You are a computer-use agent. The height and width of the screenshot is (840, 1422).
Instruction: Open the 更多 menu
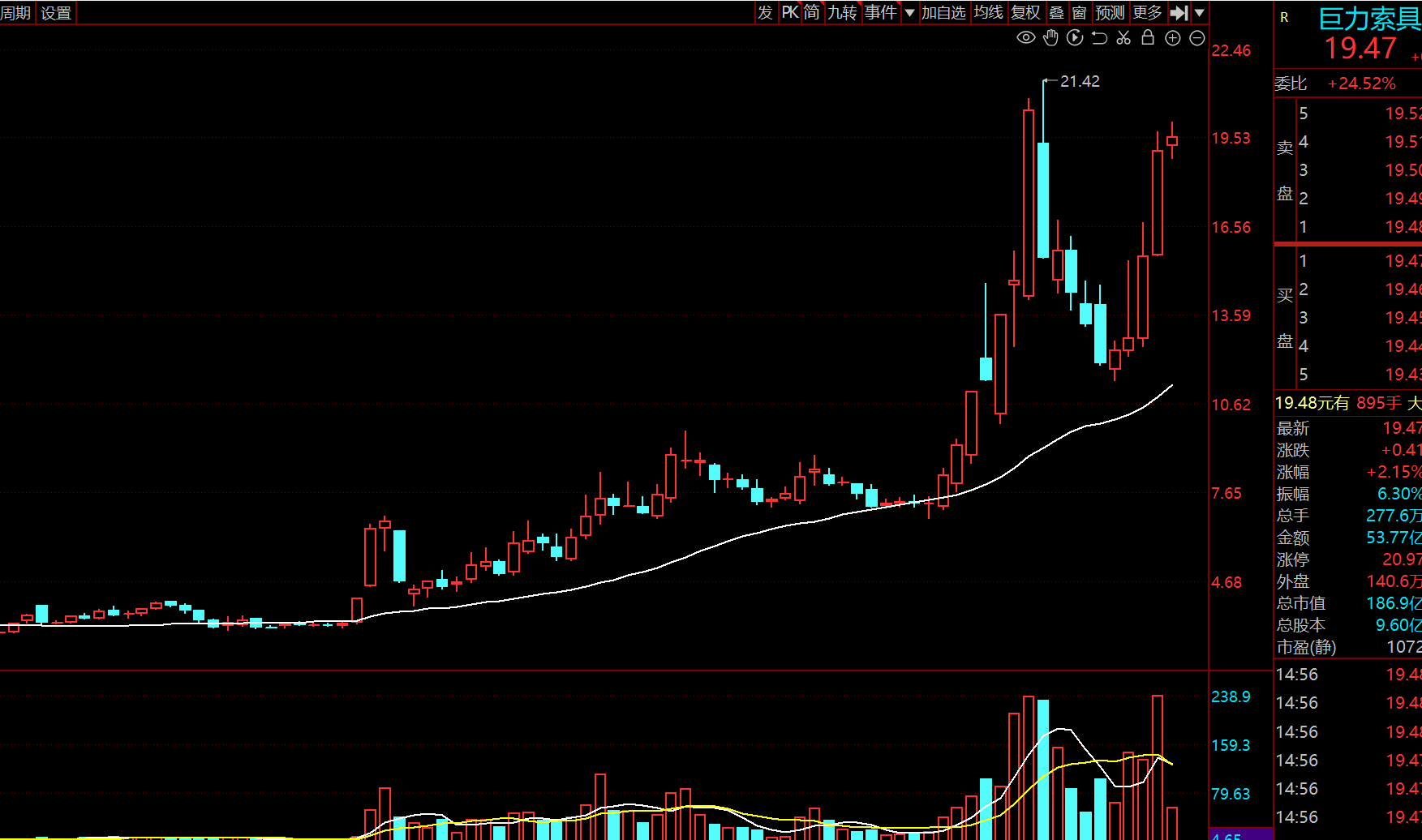point(1147,13)
